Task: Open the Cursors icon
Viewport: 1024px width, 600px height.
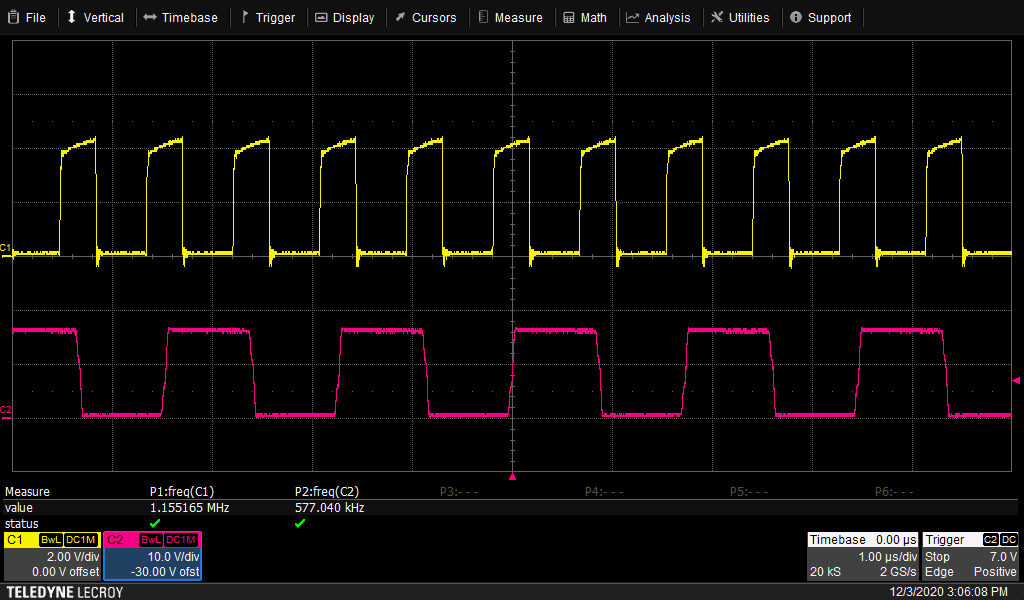Action: [398, 16]
